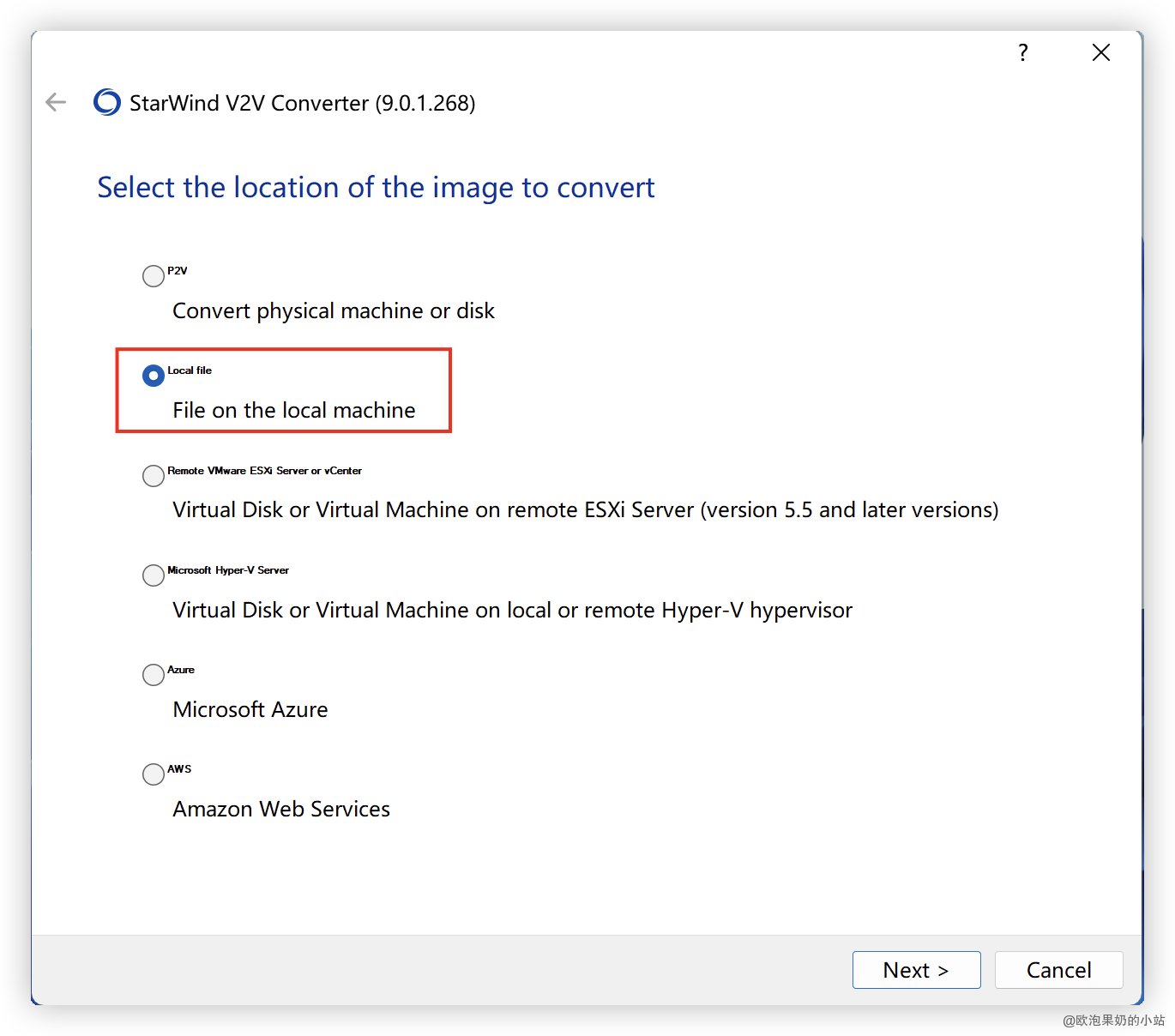Click the Cancel button
Viewport: 1175px width, 1036px height.
pos(1058,970)
